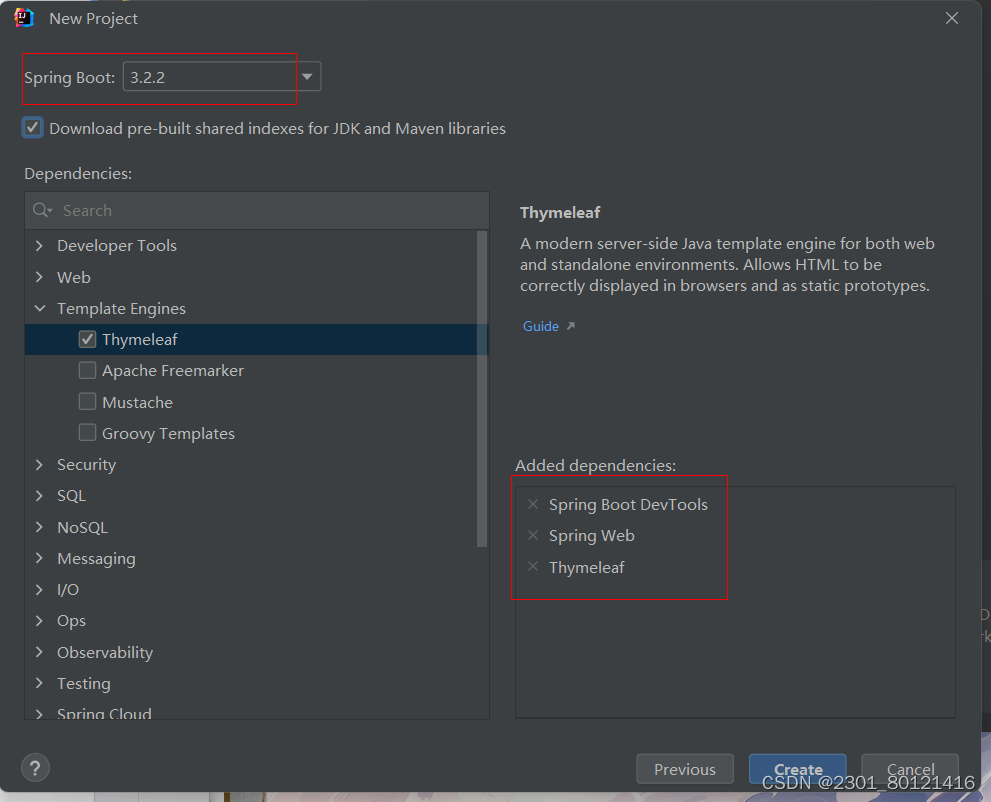Remove Spring Web from added dependencies
The image size is (991, 802).
(533, 535)
